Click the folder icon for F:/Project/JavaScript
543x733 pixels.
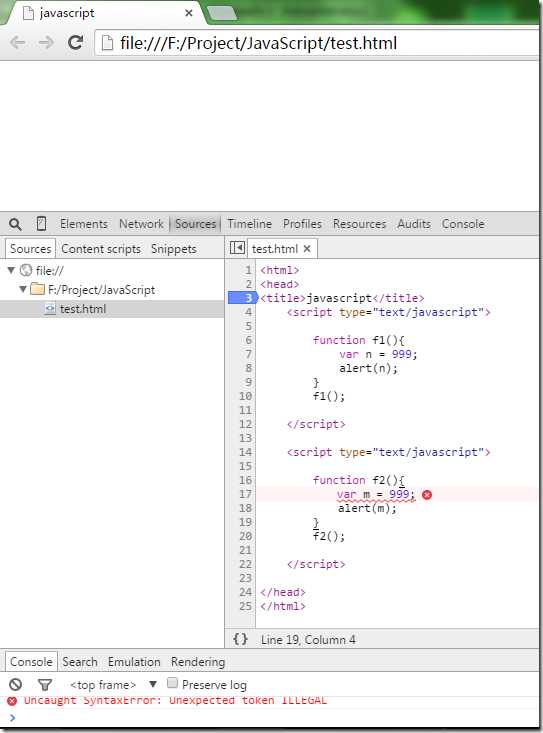click(37, 289)
